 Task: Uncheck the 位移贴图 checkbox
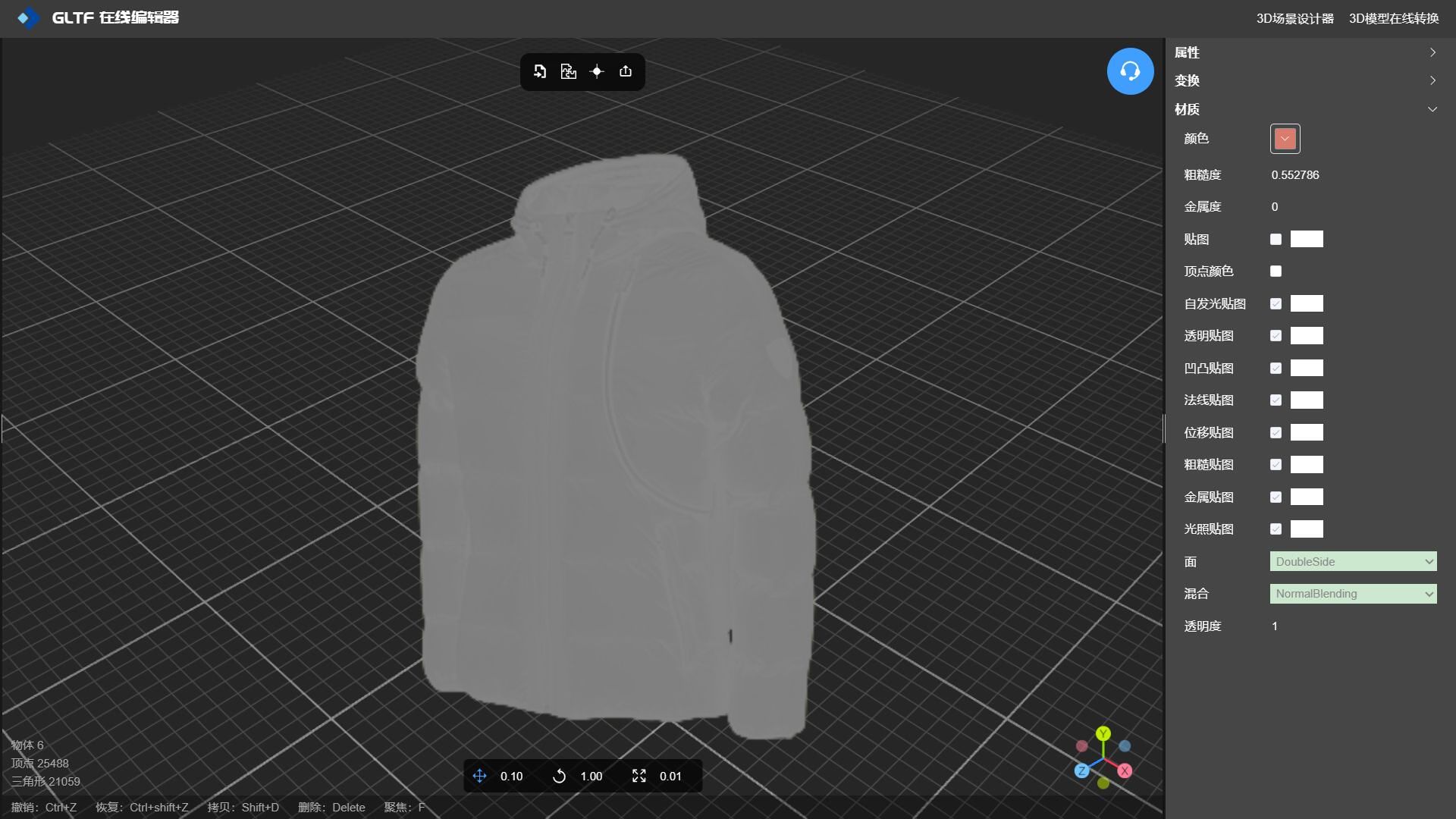point(1276,433)
